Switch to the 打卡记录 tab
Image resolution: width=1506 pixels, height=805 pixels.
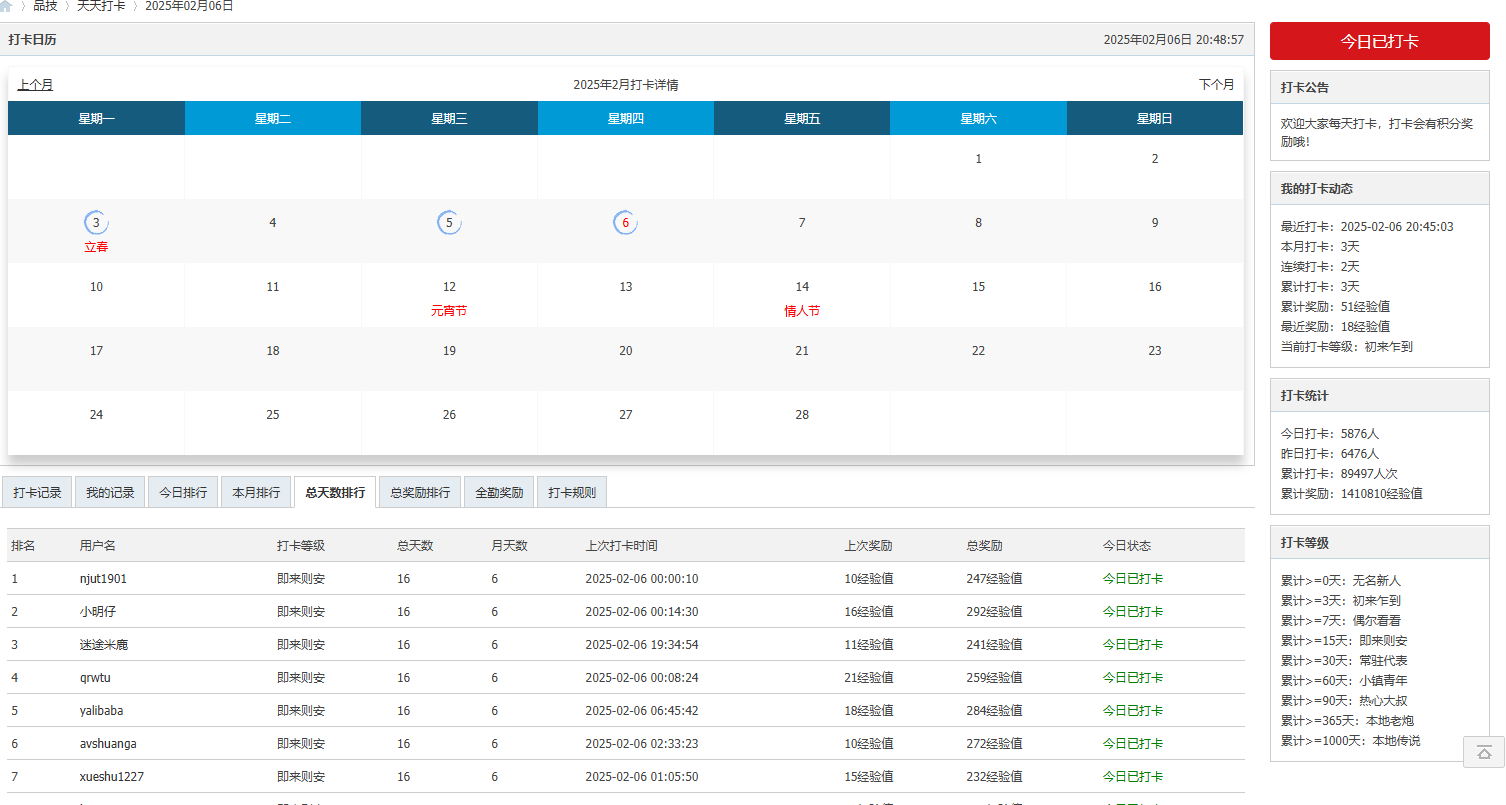37,492
